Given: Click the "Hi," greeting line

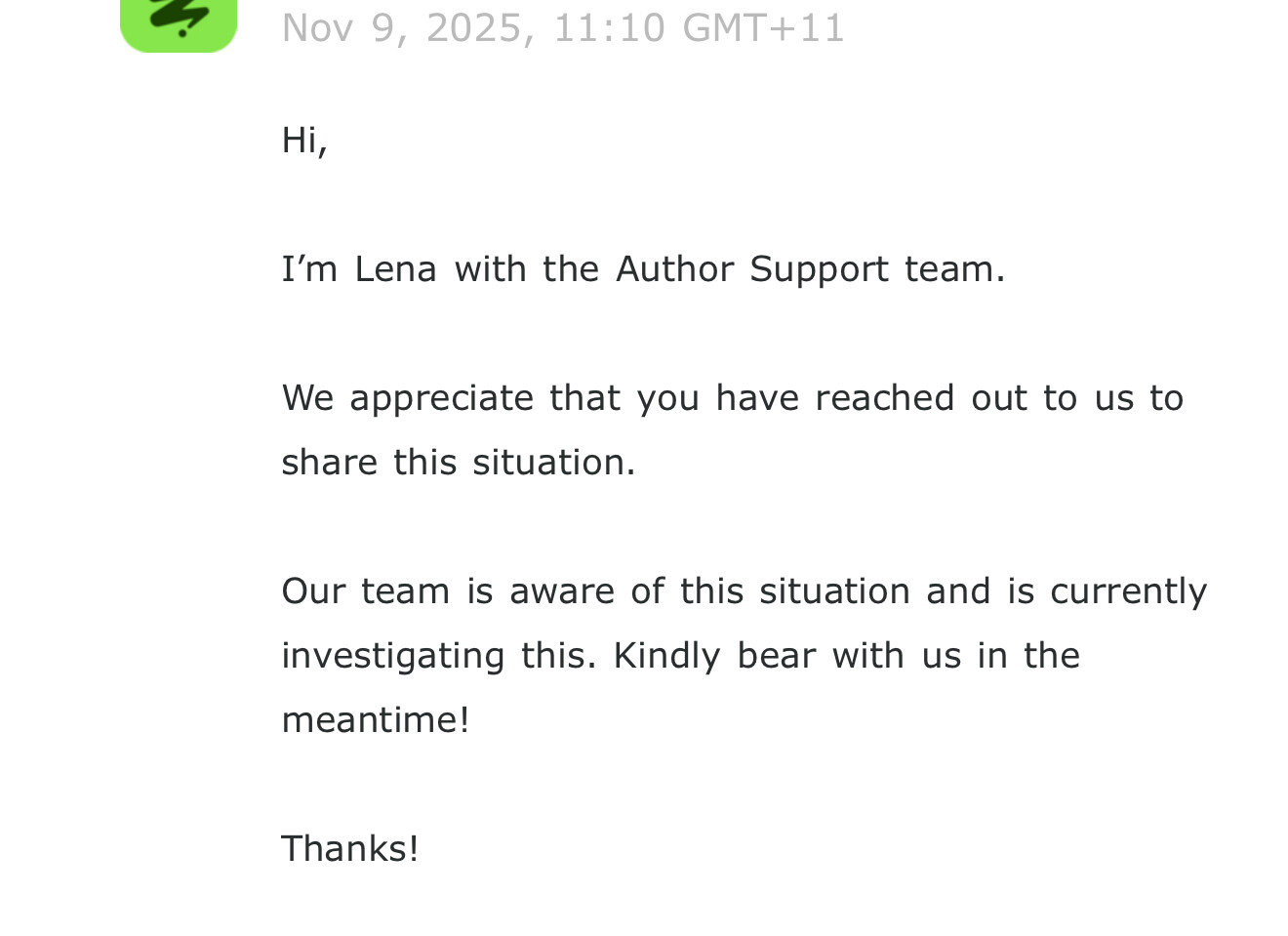Looking at the screenshot, I should 304,141.
